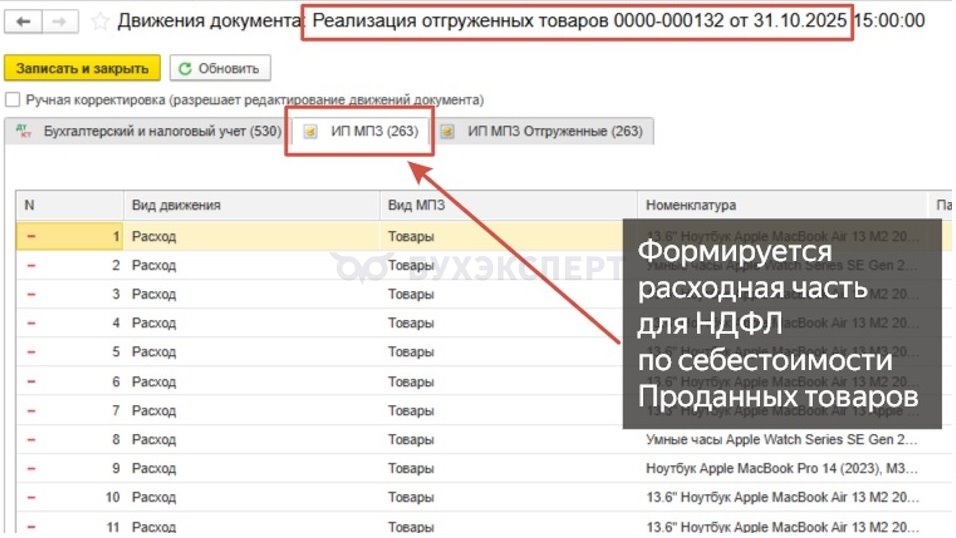Select Умные часы Apple Watch cell in row 8
The height and width of the screenshot is (538, 956).
coord(782,439)
